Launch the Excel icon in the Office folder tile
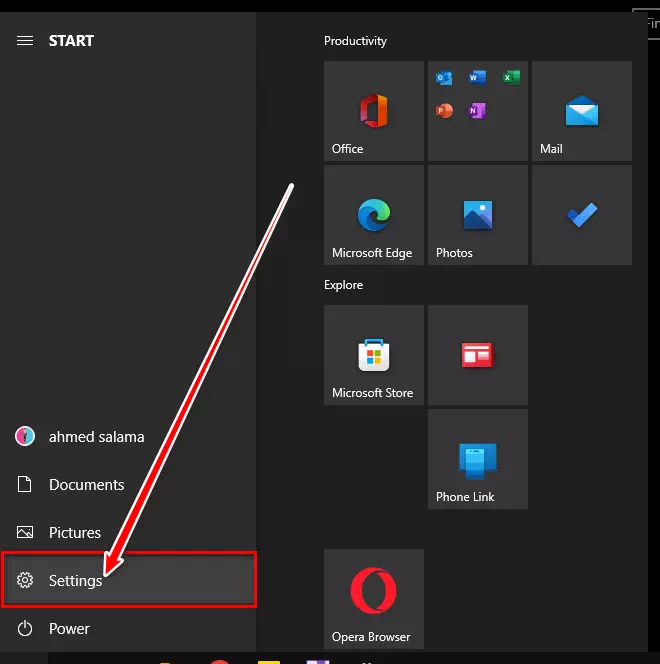This screenshot has width=660, height=664. (x=511, y=77)
